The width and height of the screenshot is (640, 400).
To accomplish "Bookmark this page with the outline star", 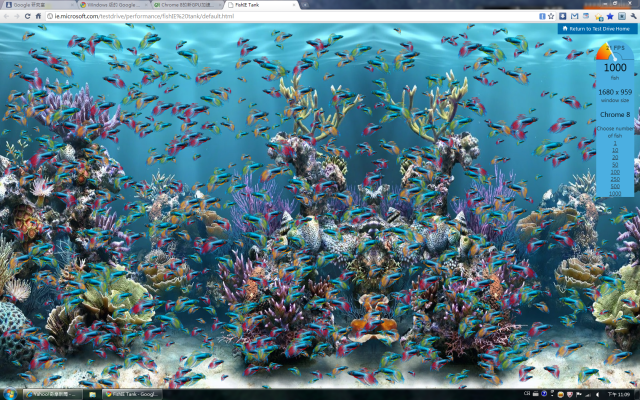I will (x=551, y=16).
